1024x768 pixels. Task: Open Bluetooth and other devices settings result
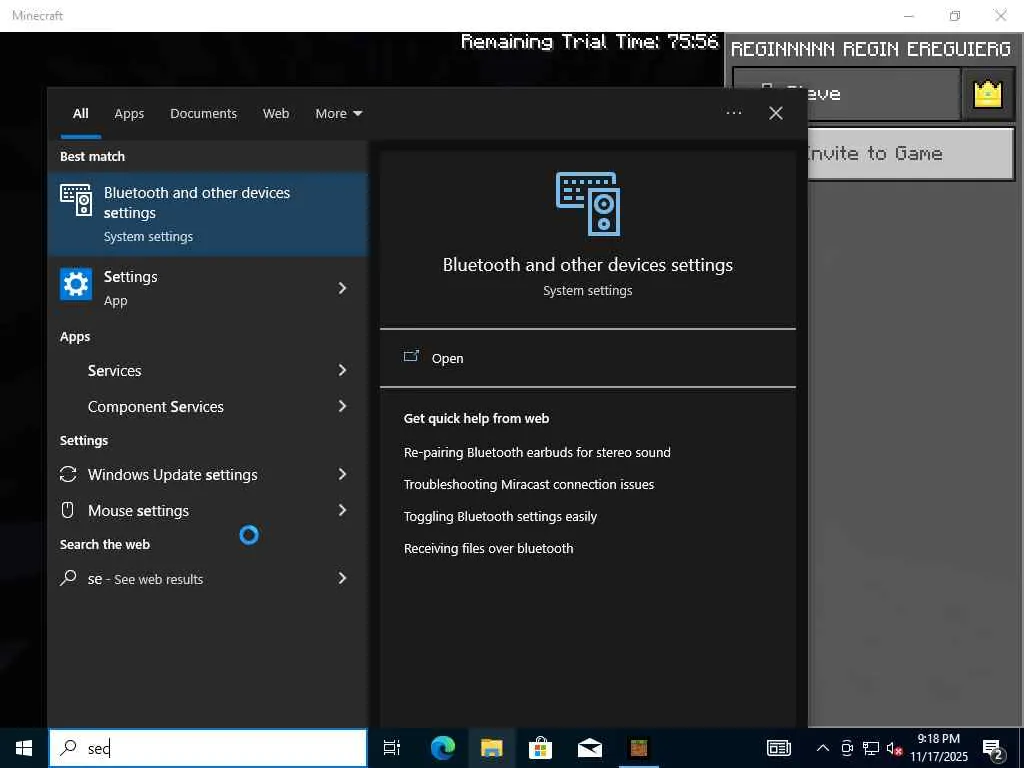click(x=208, y=214)
